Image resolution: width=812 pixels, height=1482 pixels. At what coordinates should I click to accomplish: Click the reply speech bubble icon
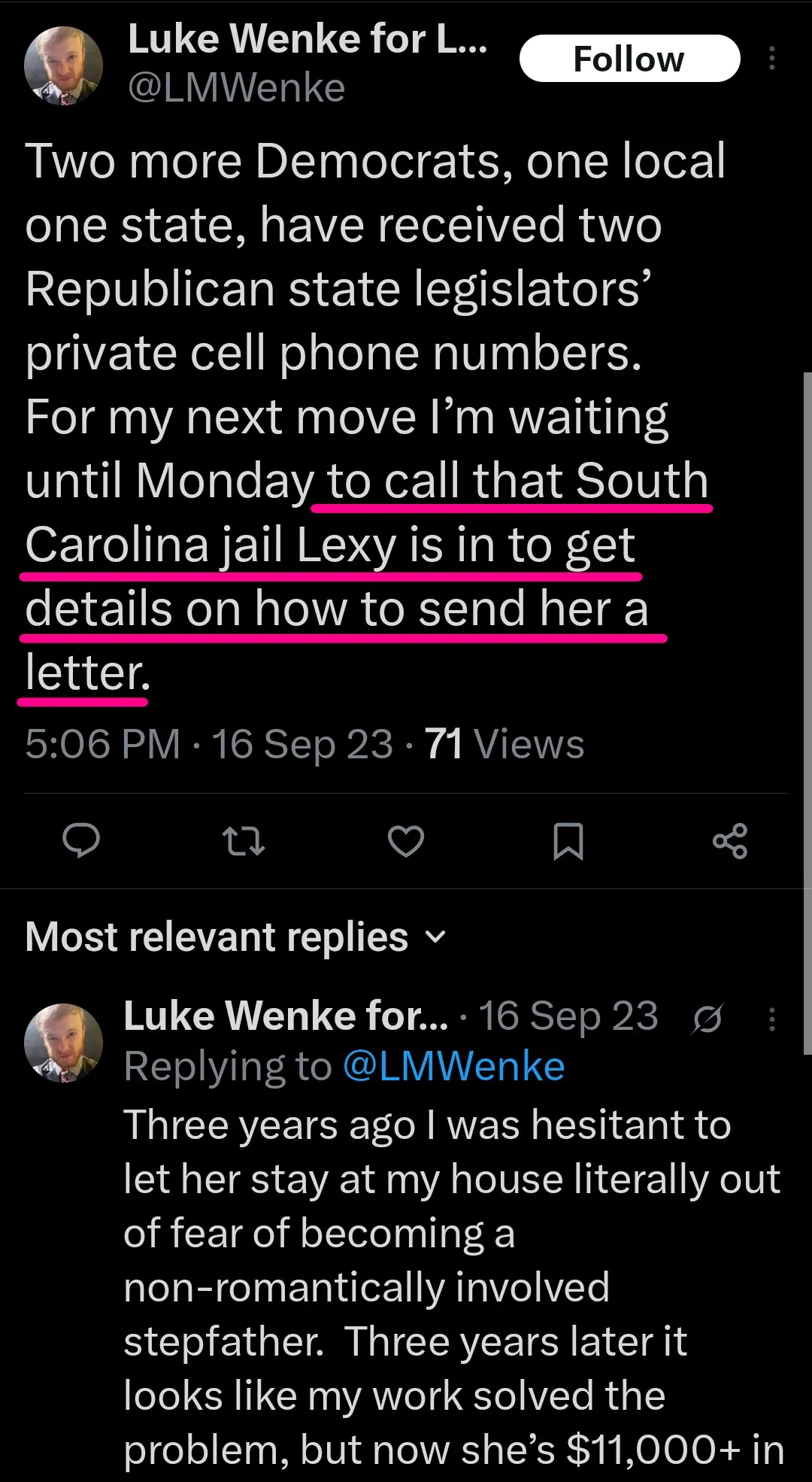80,840
